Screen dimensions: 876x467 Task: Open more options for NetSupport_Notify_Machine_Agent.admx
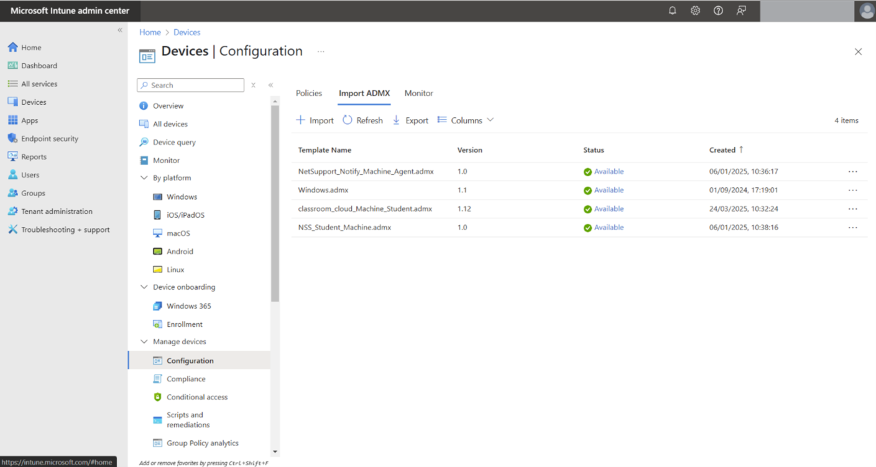(853, 171)
